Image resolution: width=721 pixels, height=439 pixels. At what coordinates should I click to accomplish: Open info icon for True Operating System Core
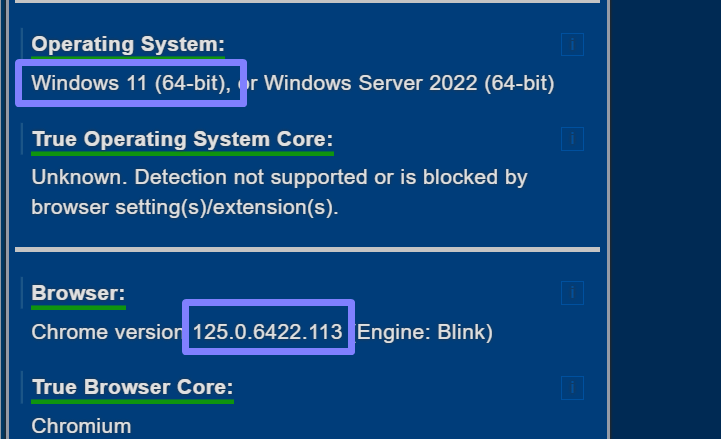pyautogui.click(x=572, y=138)
